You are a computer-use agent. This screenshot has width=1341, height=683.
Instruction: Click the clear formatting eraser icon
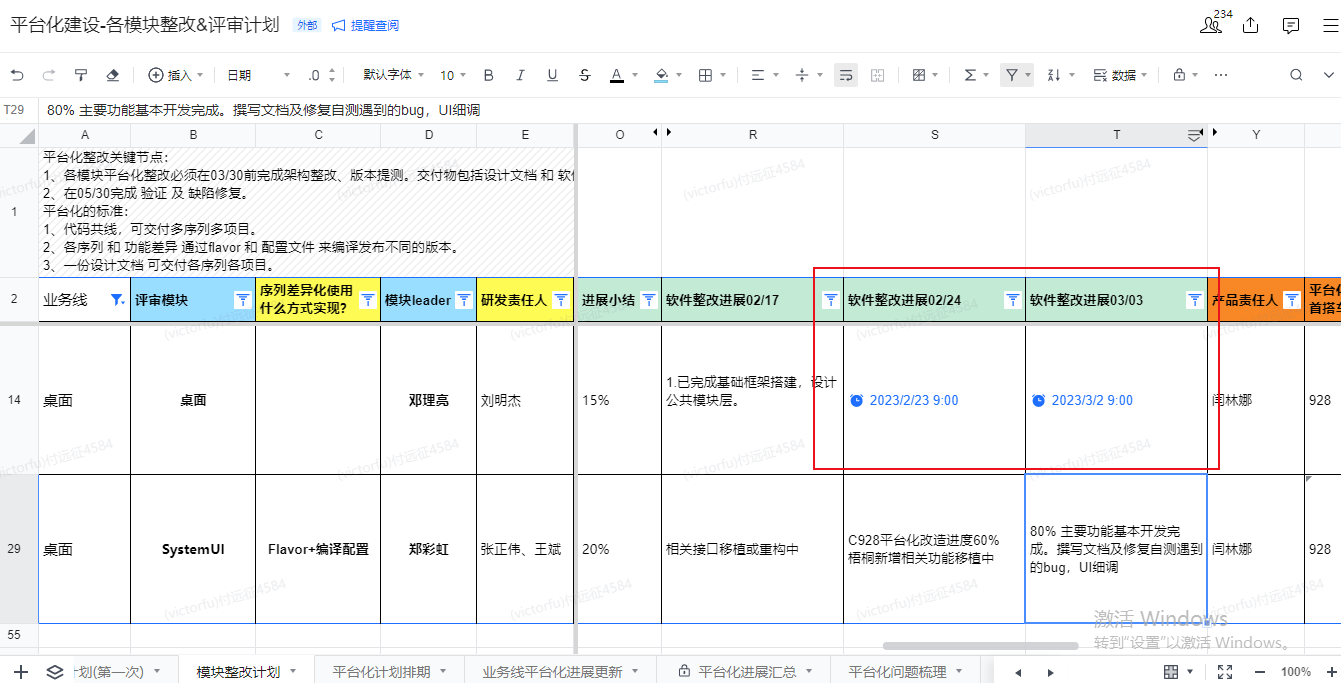(x=113, y=75)
